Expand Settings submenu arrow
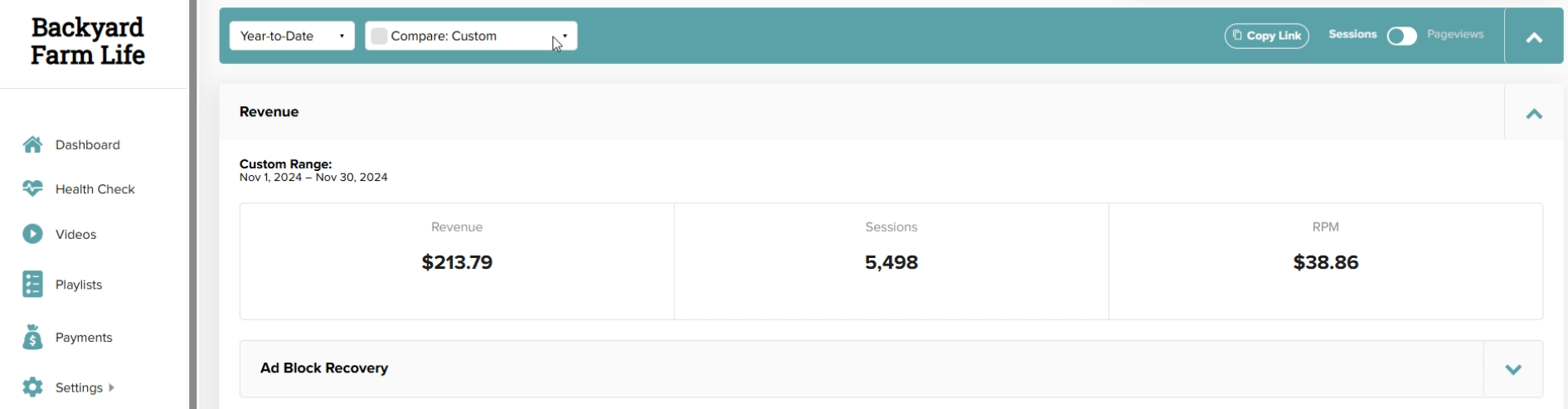The image size is (1568, 409). pyautogui.click(x=111, y=387)
